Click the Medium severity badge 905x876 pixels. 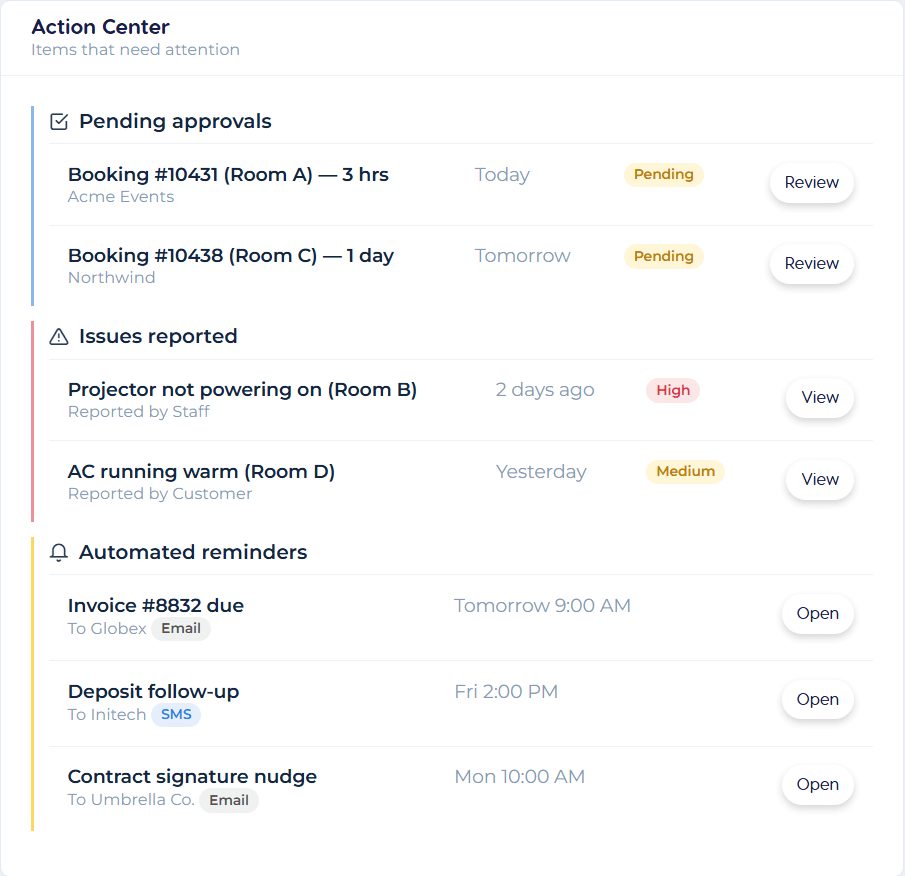click(x=685, y=472)
